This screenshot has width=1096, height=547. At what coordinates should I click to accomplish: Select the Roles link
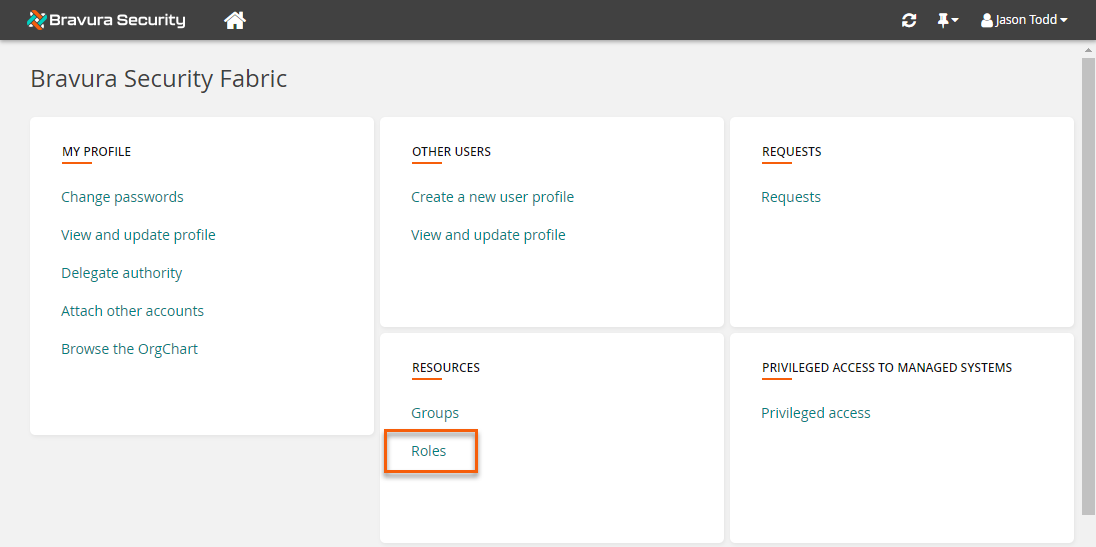click(429, 451)
